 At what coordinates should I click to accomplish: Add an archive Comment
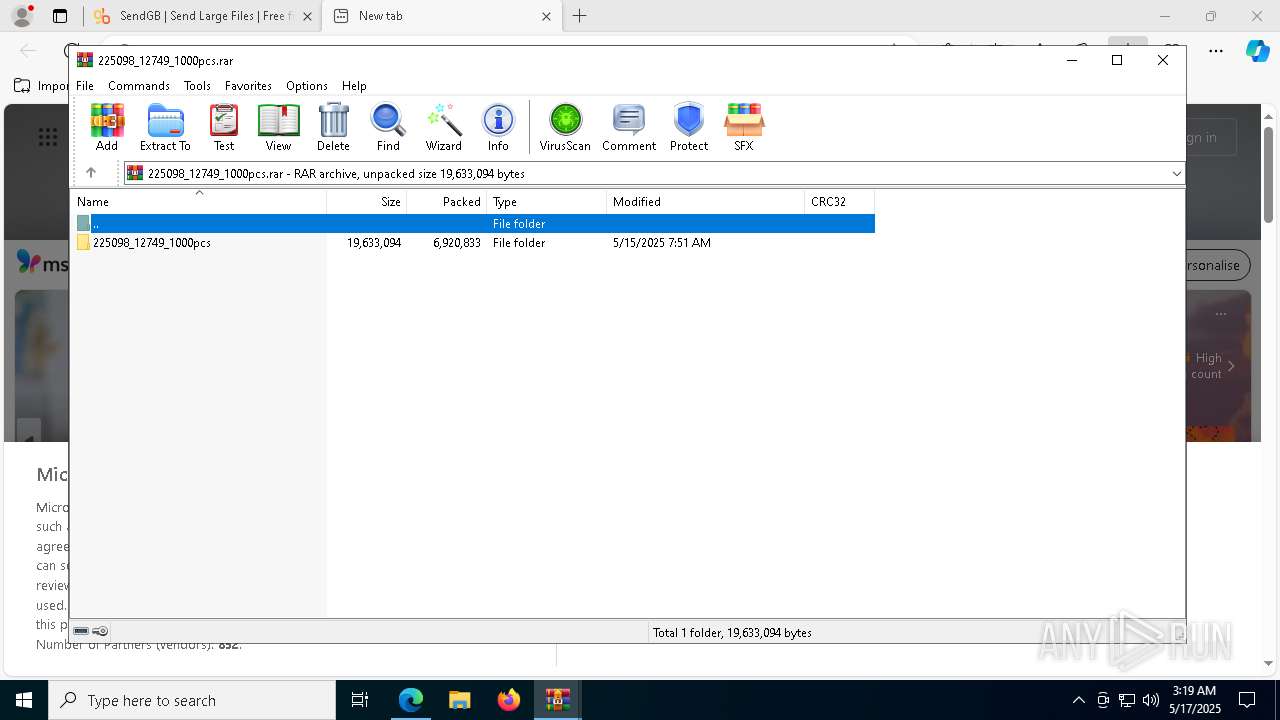(x=629, y=127)
